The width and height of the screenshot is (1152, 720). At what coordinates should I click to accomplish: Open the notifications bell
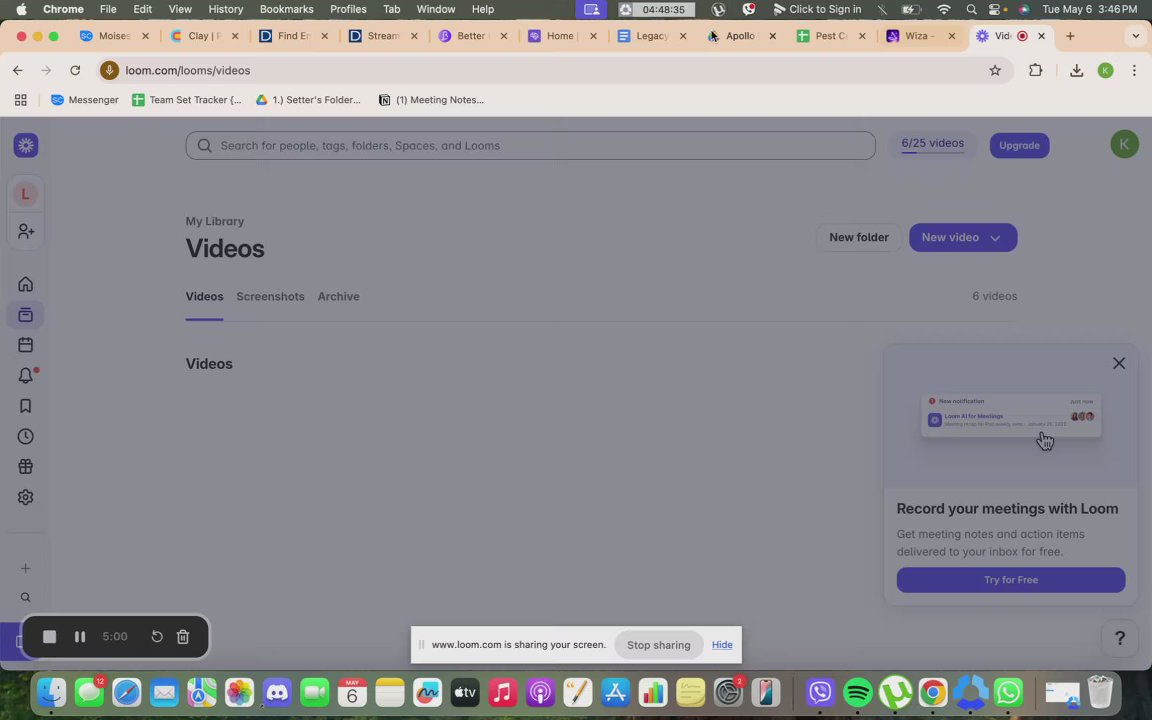[x=26, y=375]
